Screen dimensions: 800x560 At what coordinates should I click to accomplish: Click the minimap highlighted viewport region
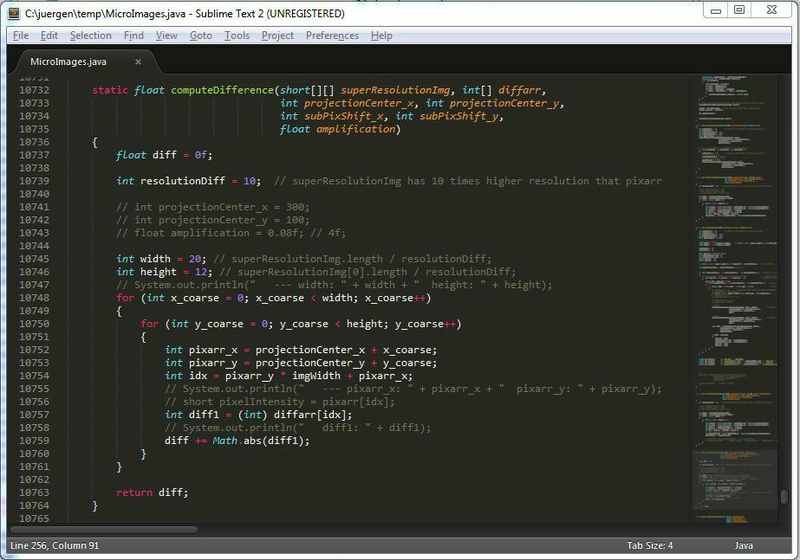pos(735,480)
